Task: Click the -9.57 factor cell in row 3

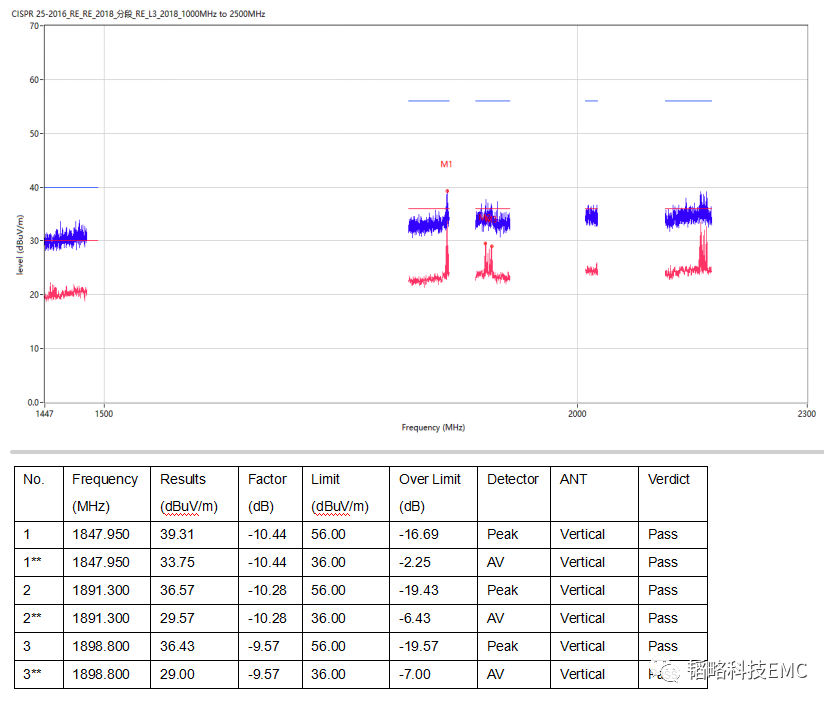Action: 266,646
